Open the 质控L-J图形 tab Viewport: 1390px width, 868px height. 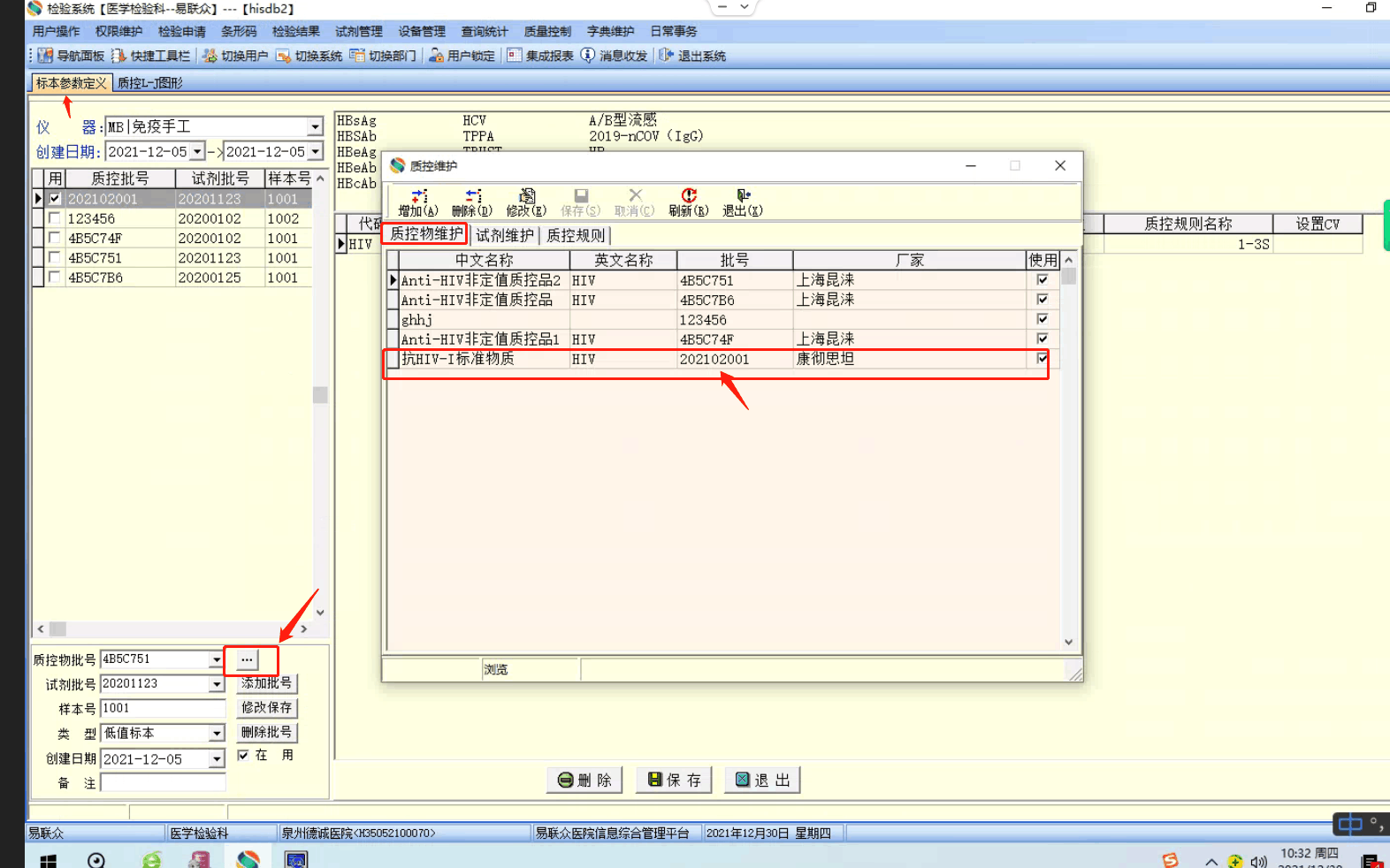click(150, 83)
